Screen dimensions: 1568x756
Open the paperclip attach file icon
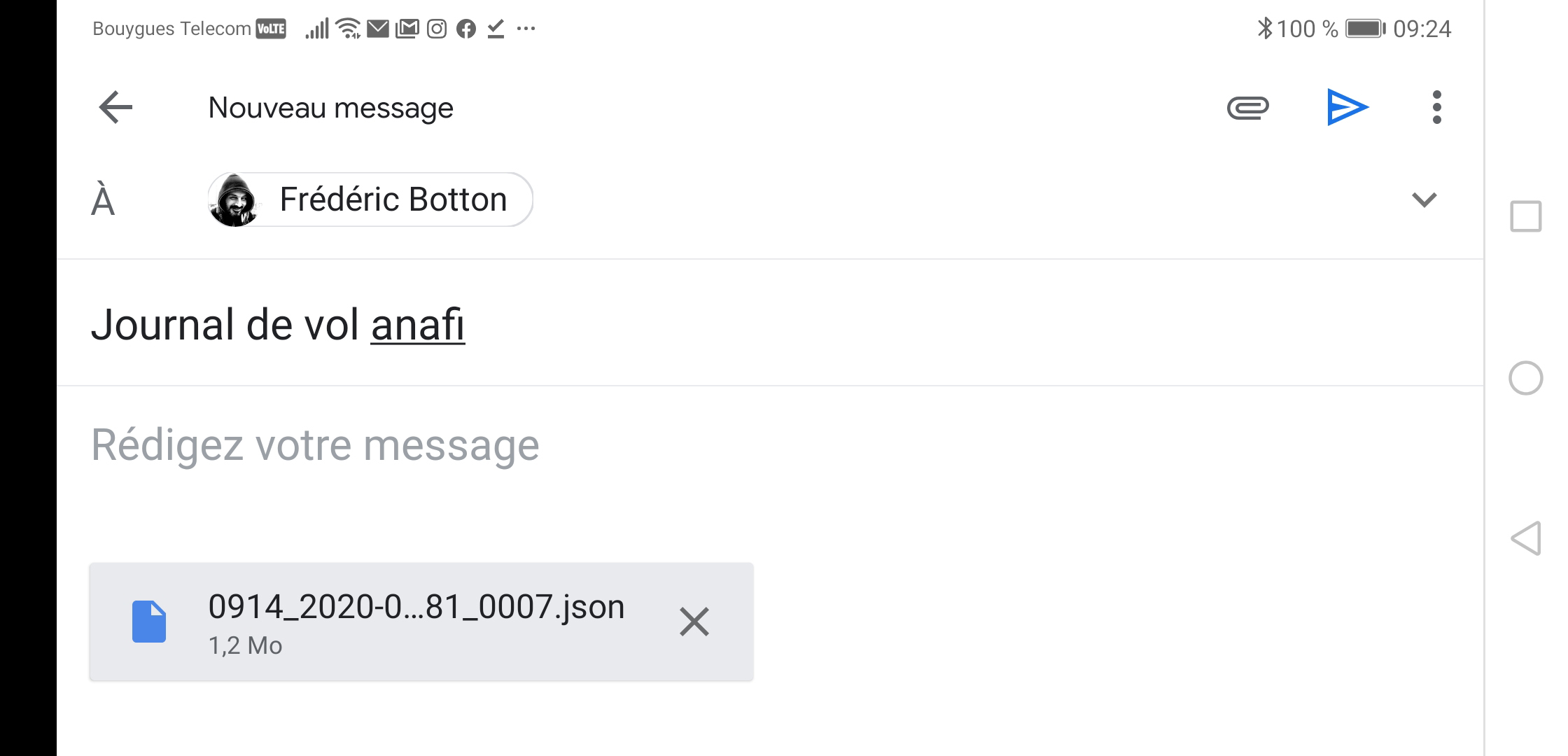pos(1247,108)
